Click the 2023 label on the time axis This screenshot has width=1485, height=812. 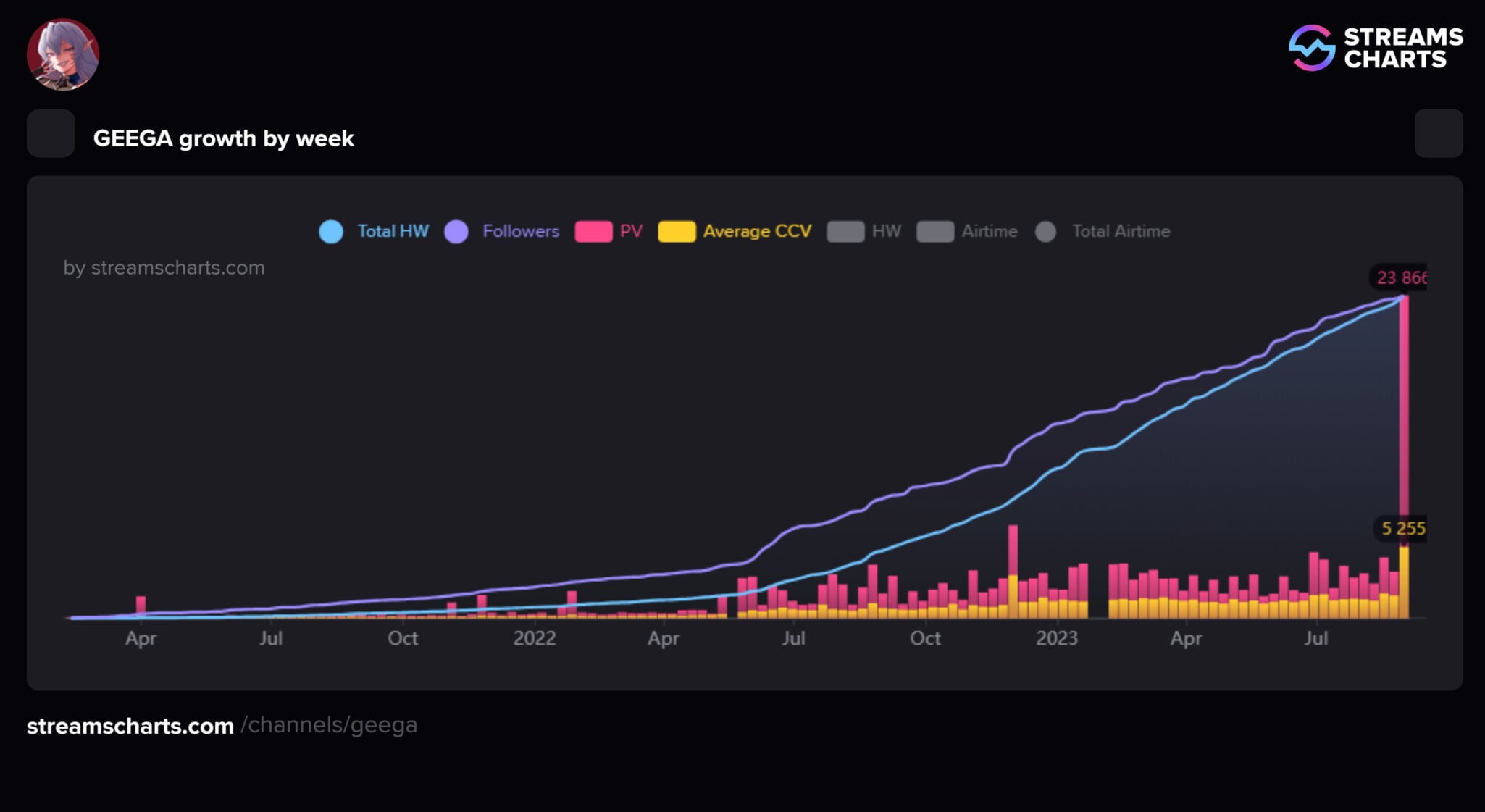click(x=1056, y=638)
